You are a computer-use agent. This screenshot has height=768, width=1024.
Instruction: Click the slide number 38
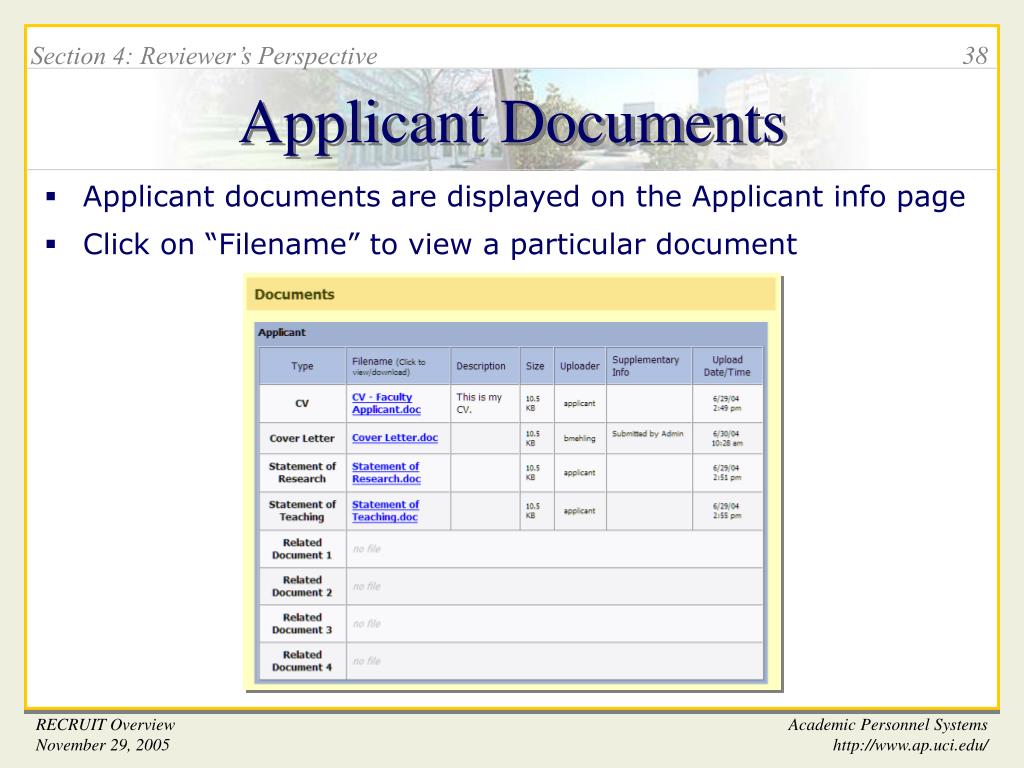pos(976,56)
